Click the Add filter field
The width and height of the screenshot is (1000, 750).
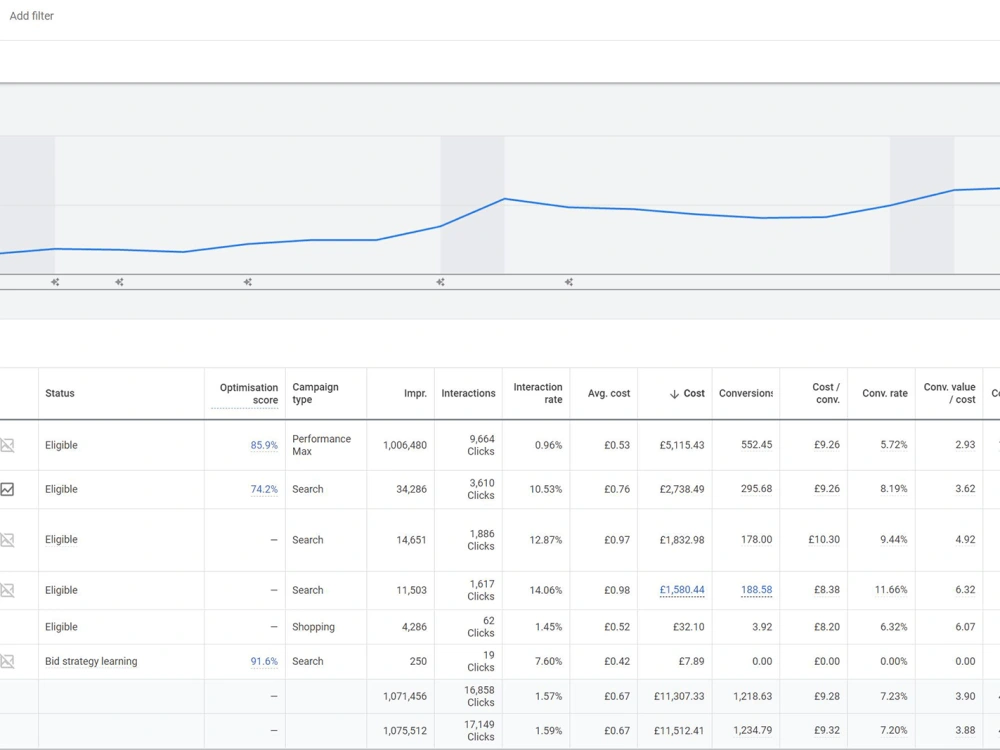31,16
